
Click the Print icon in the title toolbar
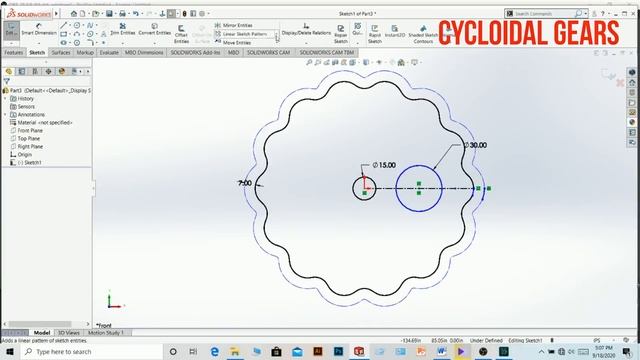click(122, 13)
